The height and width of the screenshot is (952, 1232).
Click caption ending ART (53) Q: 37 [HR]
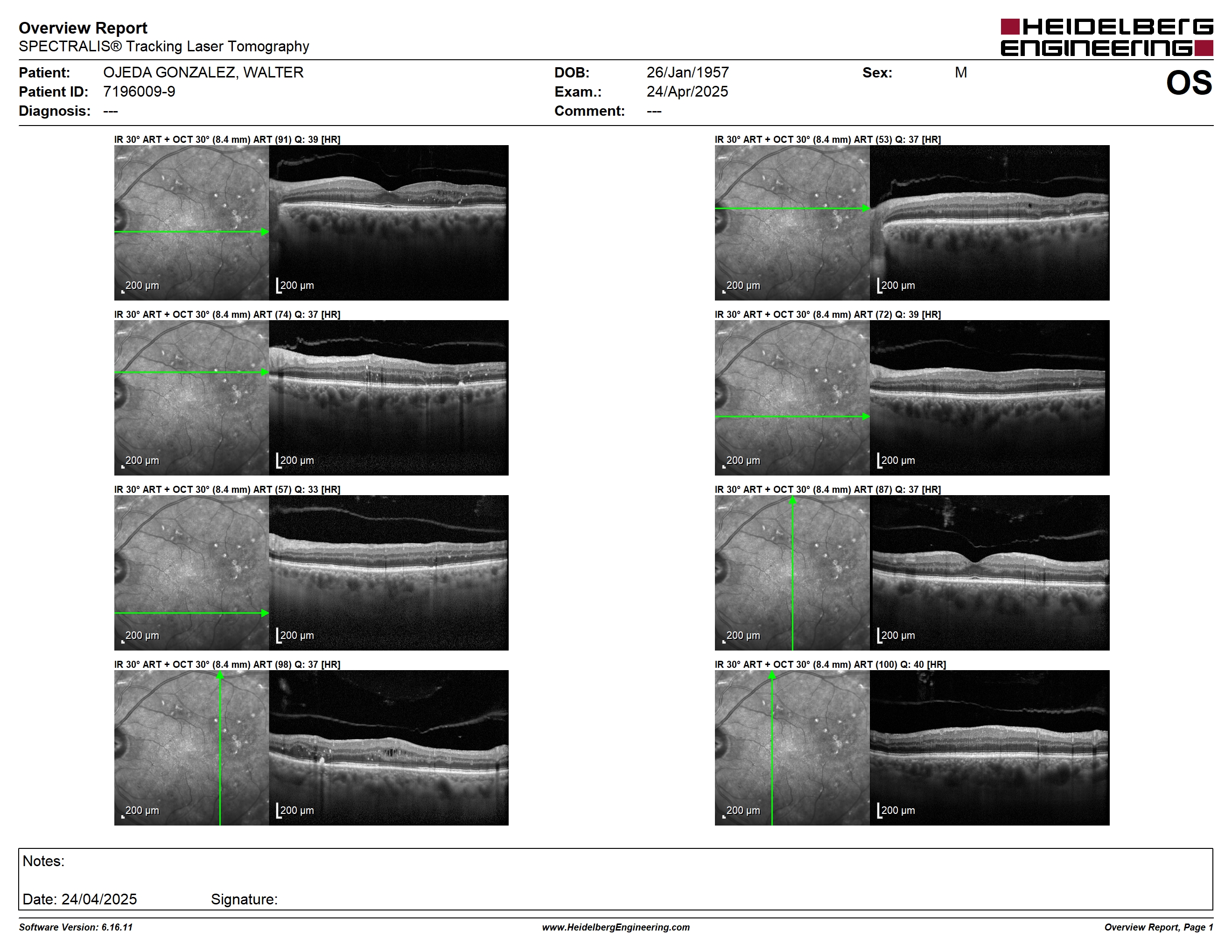827,140
